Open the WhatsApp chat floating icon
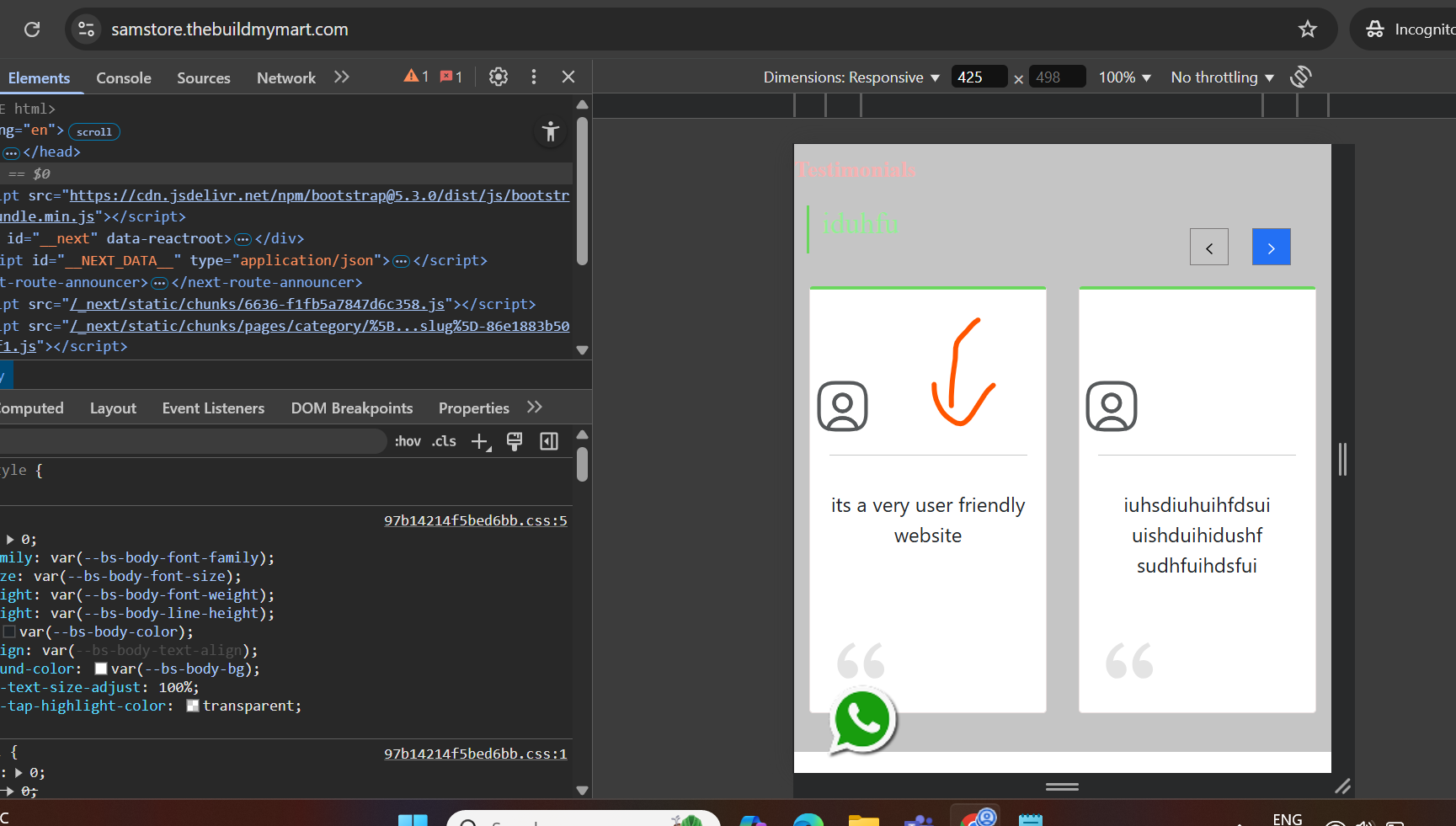Viewport: 1456px width, 826px height. click(862, 722)
